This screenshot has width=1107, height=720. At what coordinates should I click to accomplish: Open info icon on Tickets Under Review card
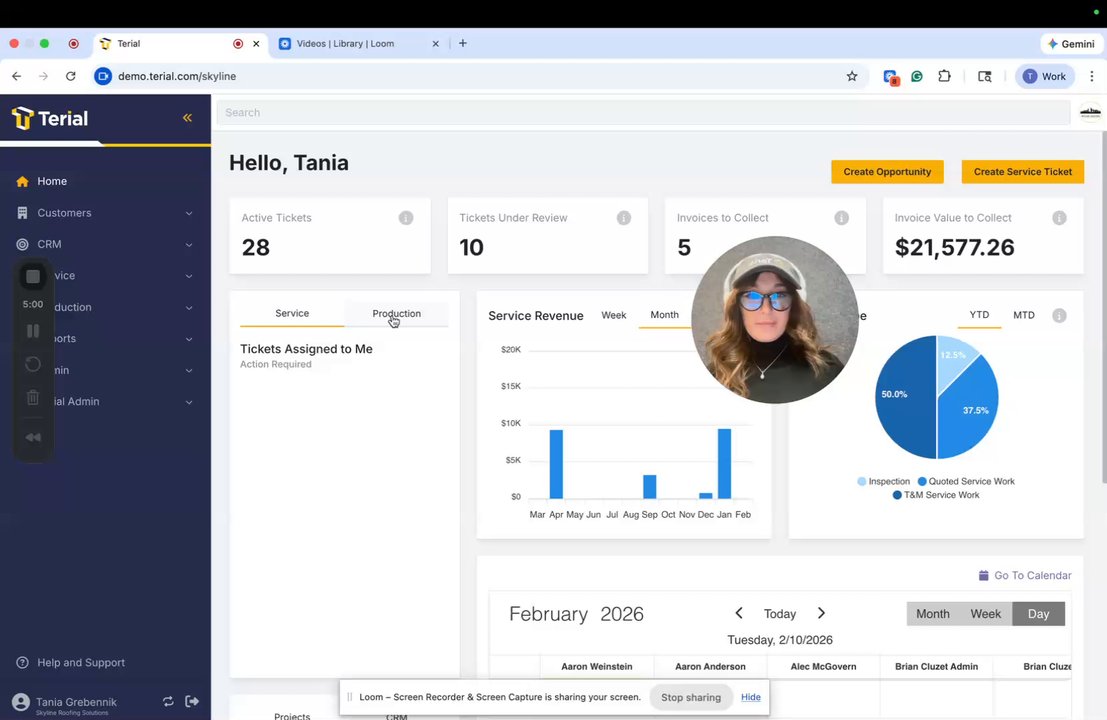click(x=623, y=218)
